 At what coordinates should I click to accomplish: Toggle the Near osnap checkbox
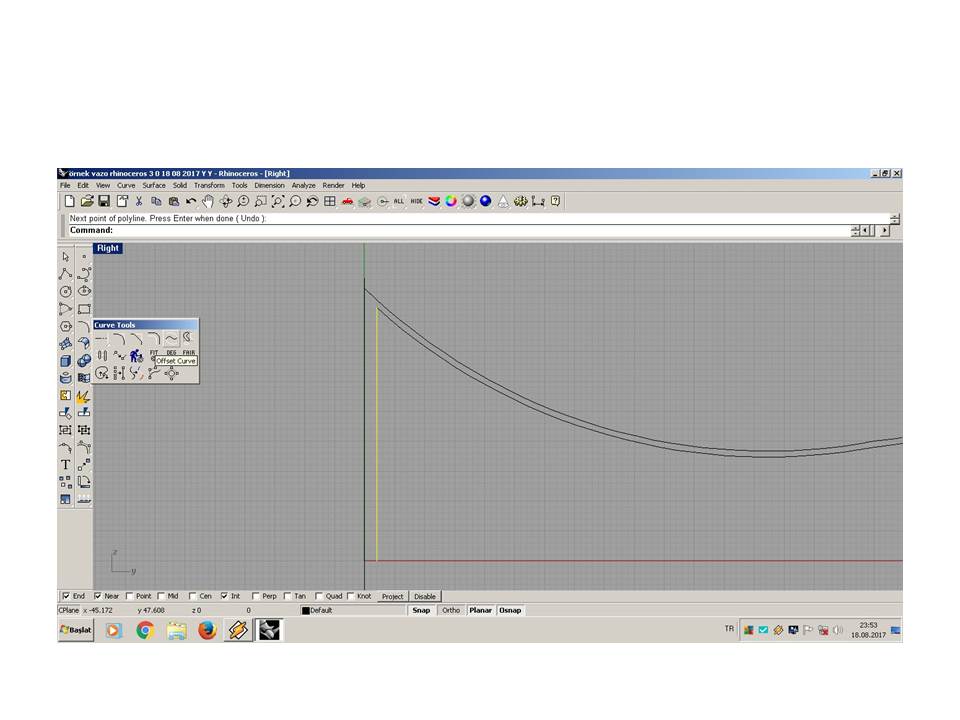(97, 596)
